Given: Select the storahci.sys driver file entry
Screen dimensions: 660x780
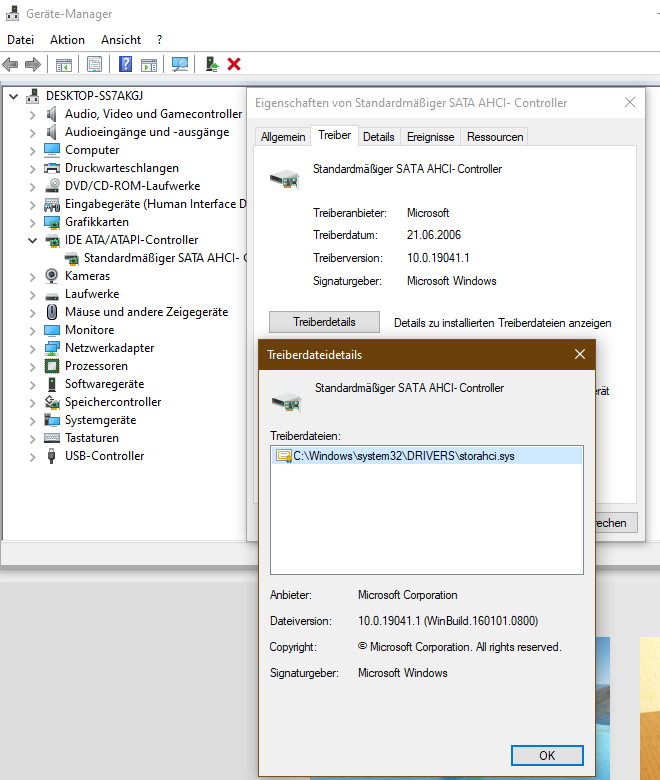Looking at the screenshot, I should [427, 456].
